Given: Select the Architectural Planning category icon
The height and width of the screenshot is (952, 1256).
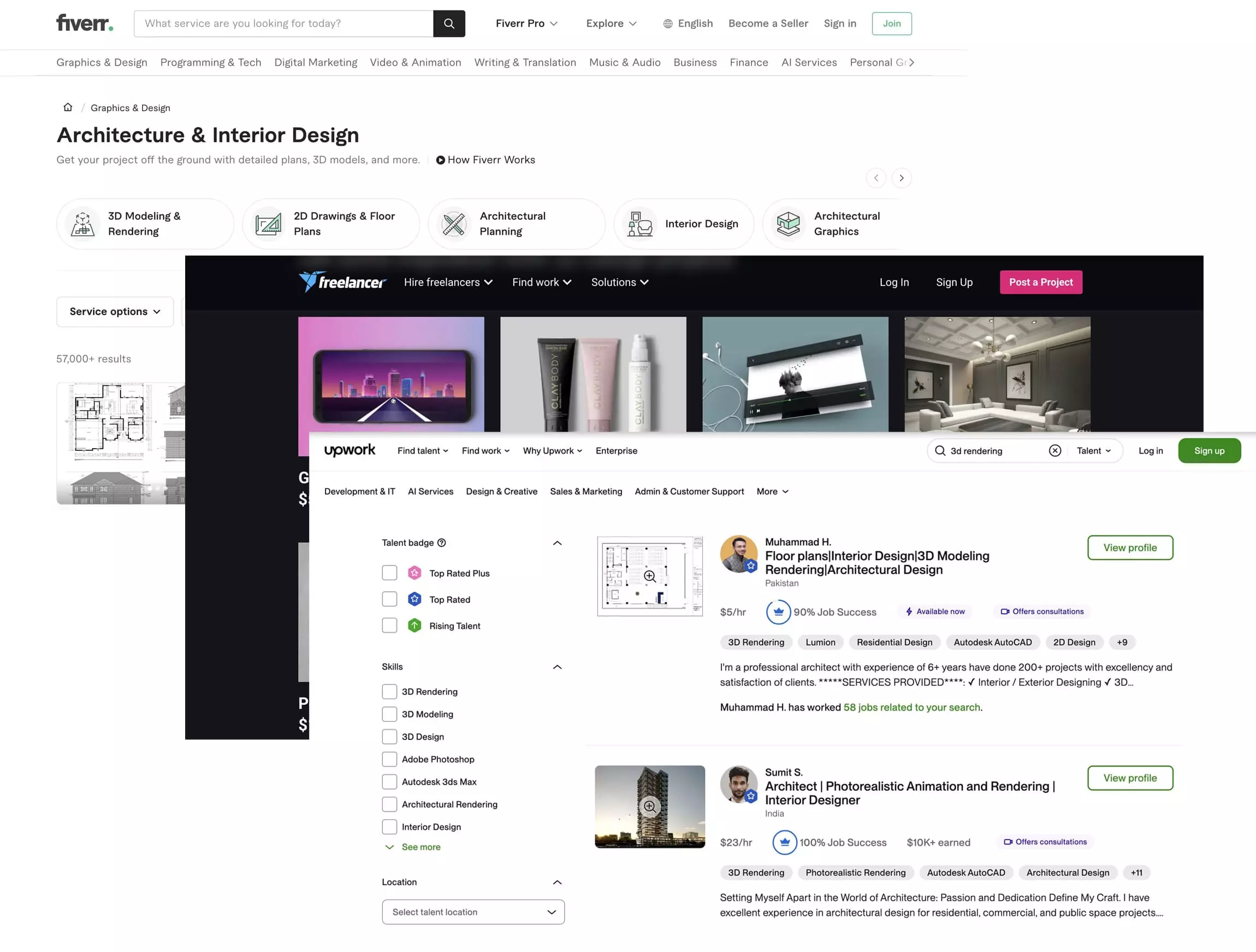Looking at the screenshot, I should pos(454,224).
